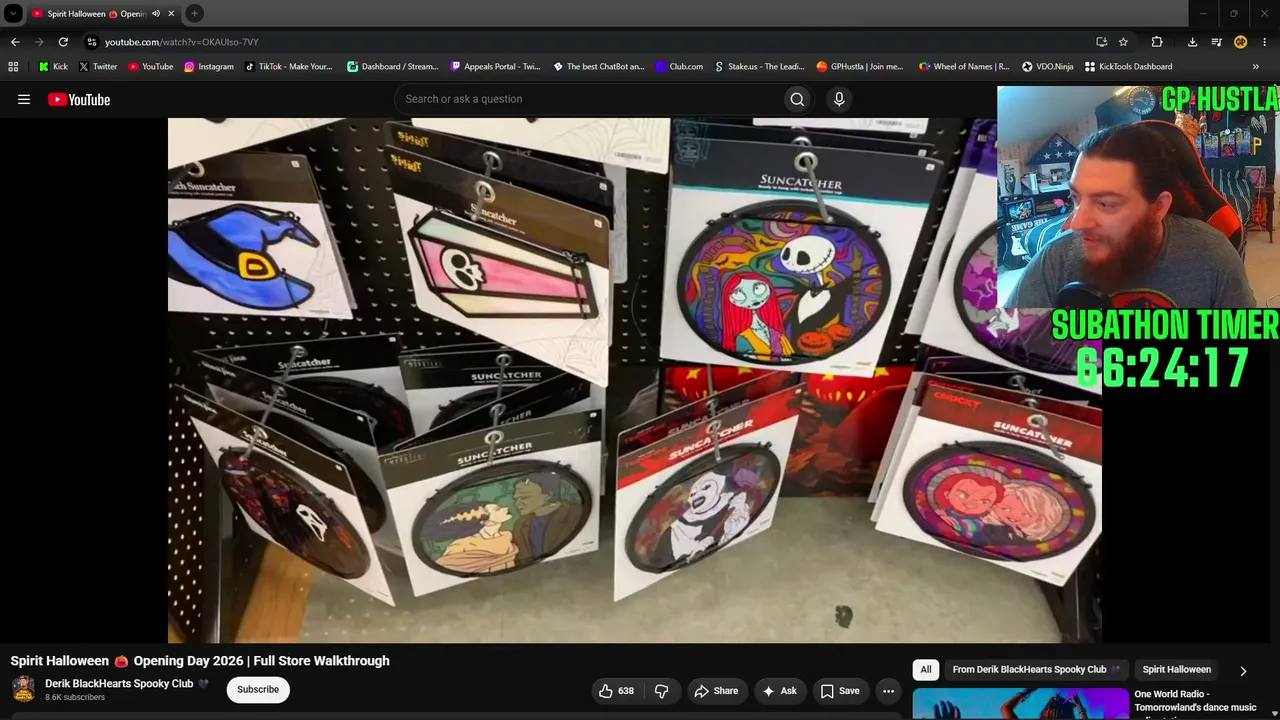Mute the Spirit Halloween tab audio icon
Screen dimensions: 1280x720
[155, 14]
